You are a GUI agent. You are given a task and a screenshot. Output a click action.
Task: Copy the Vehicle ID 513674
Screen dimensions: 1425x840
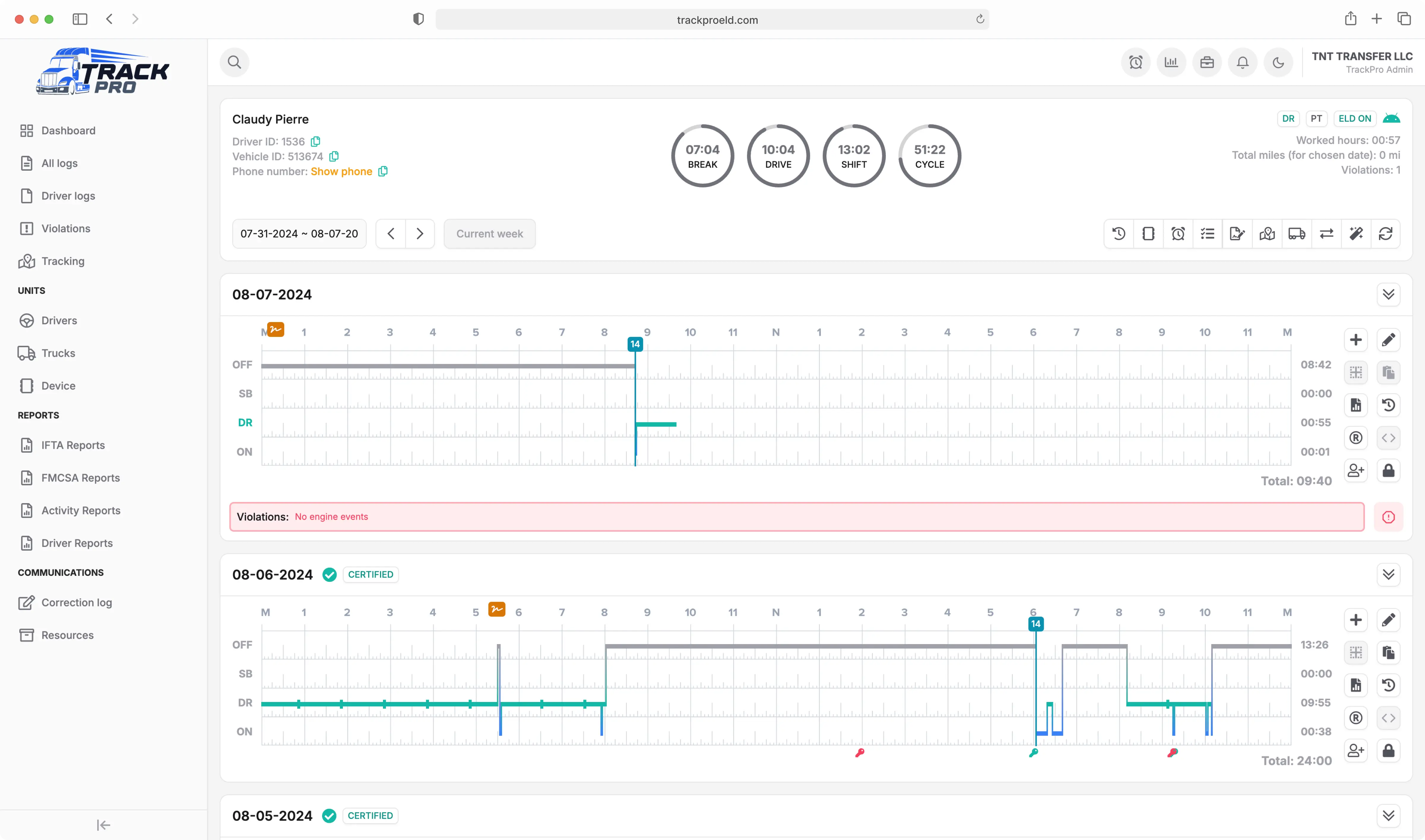pyautogui.click(x=334, y=156)
